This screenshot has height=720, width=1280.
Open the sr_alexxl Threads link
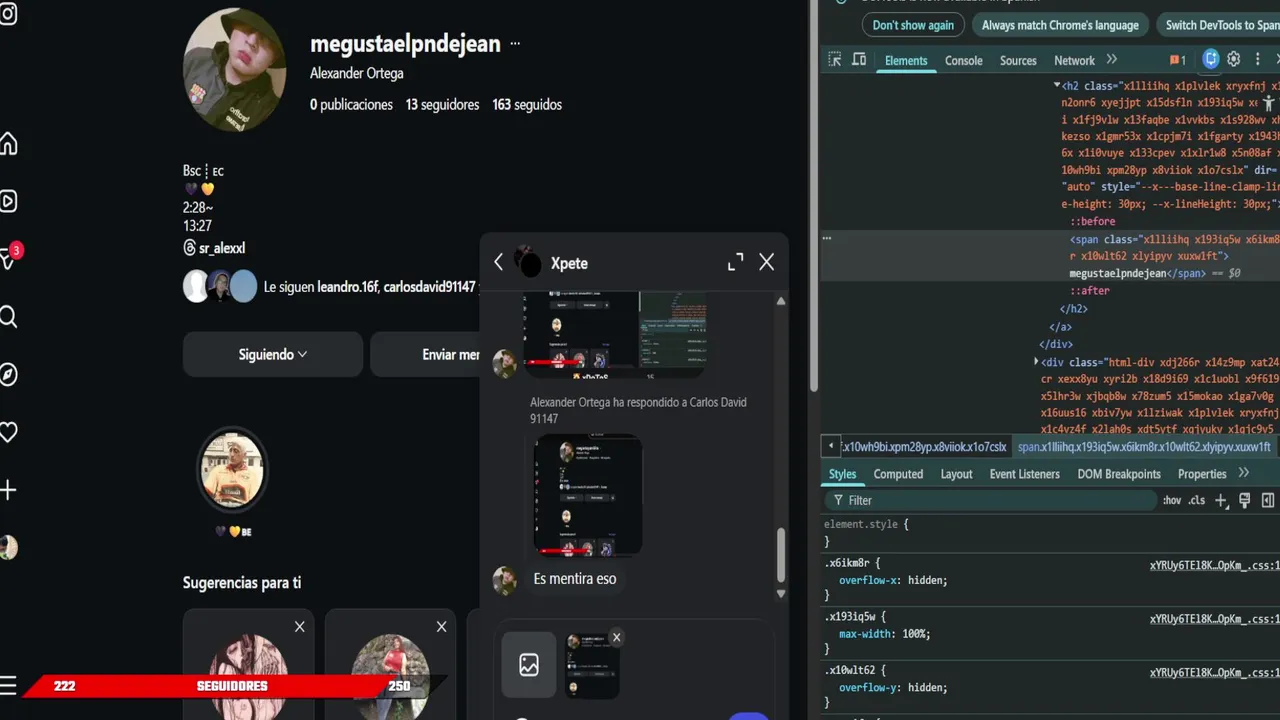click(214, 248)
